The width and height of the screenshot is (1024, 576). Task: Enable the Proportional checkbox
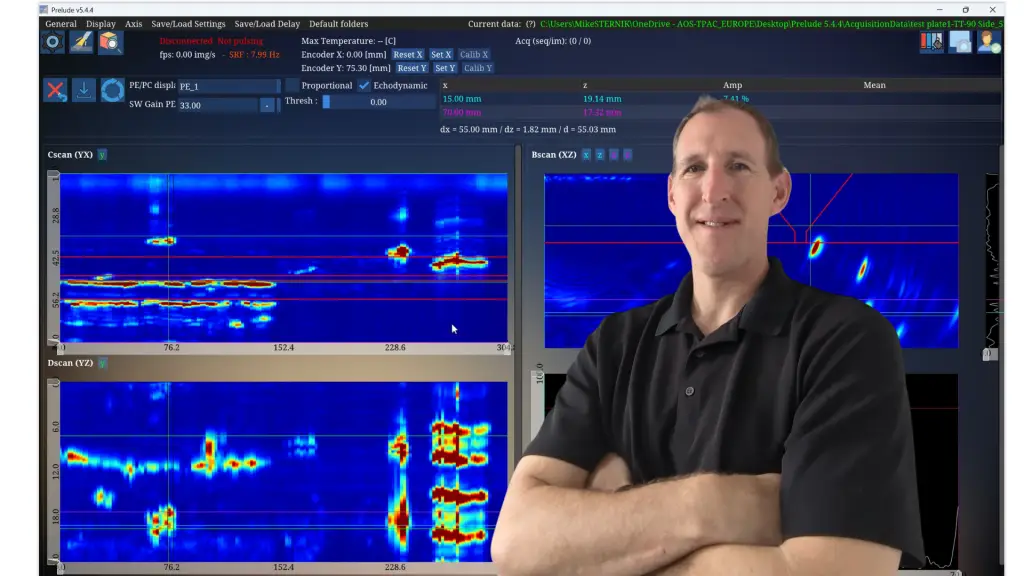[293, 86]
